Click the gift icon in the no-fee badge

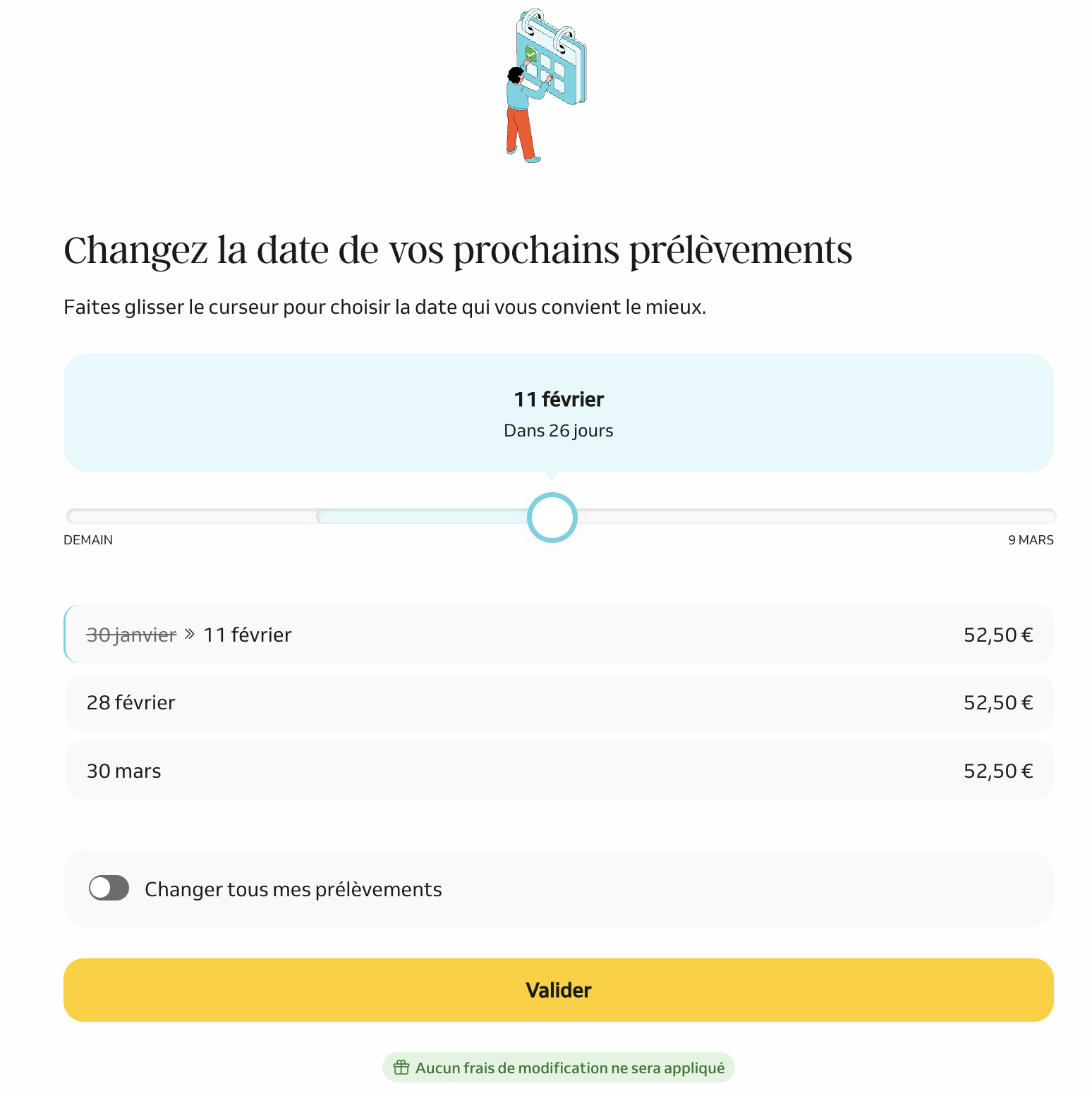point(401,1068)
